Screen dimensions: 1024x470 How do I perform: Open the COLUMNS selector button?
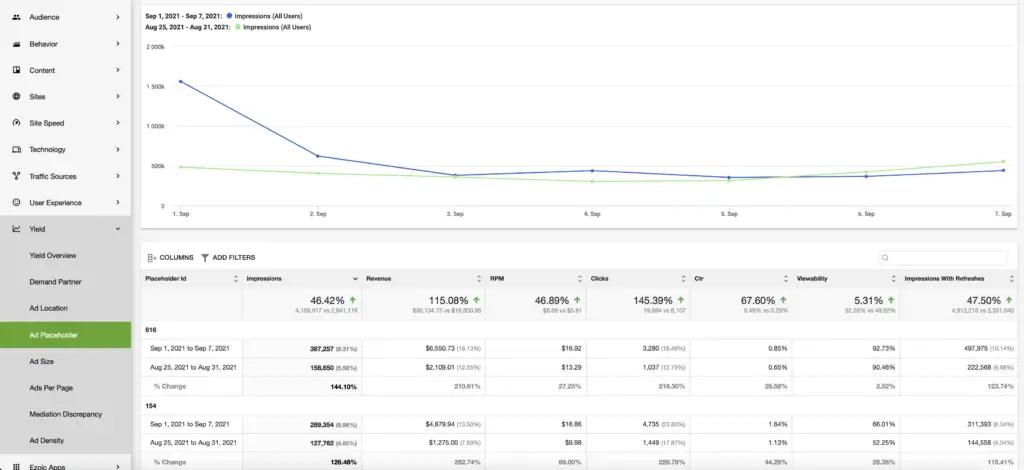point(170,258)
